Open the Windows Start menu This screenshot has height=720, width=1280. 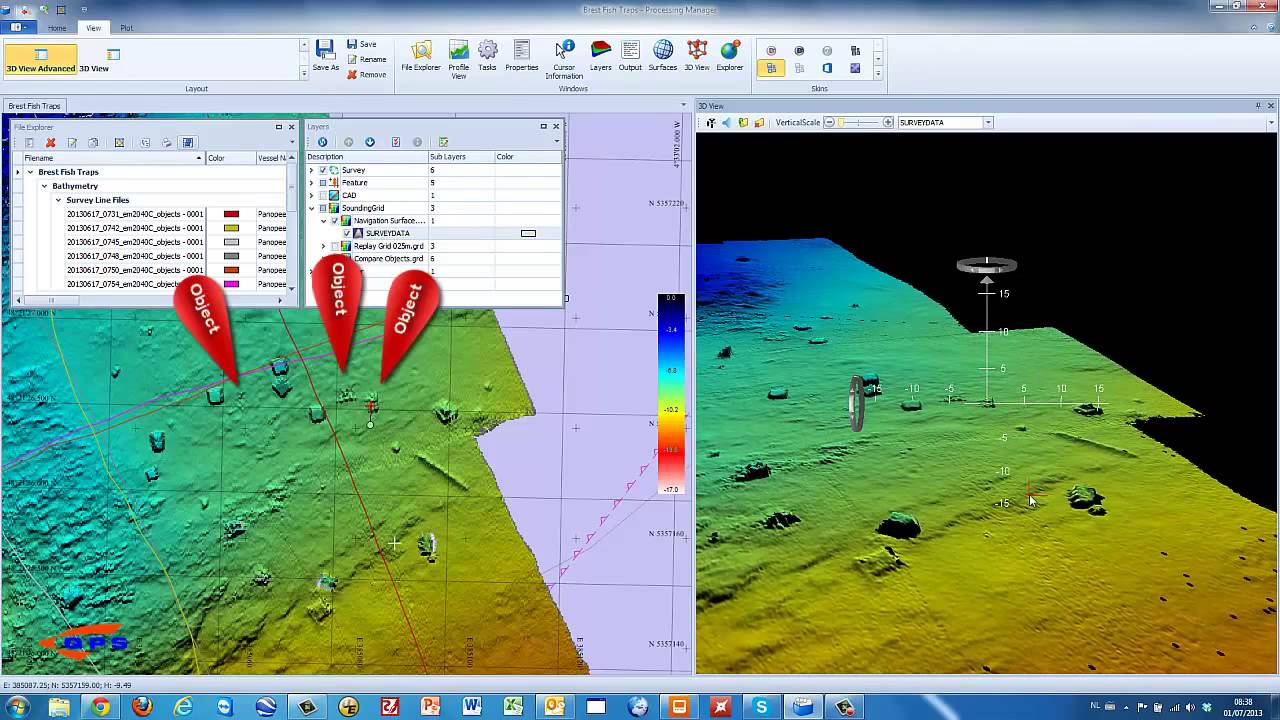coord(17,707)
